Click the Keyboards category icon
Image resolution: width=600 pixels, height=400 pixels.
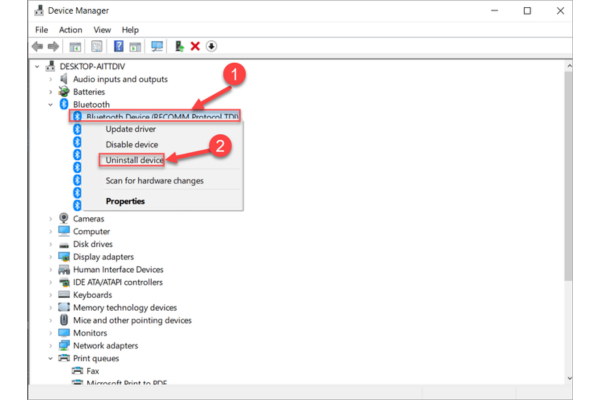point(64,294)
